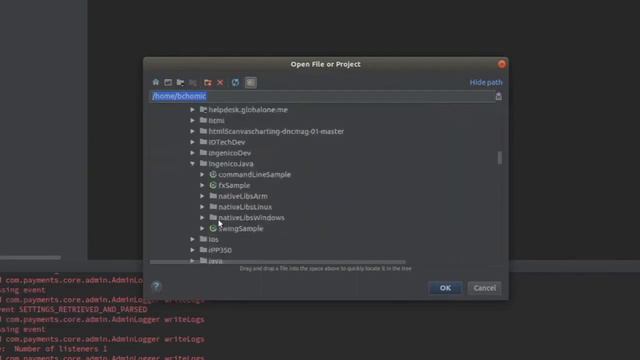The width and height of the screenshot is (640, 360).
Task: Collapse the IngenicoJava folder
Action: coord(192,164)
